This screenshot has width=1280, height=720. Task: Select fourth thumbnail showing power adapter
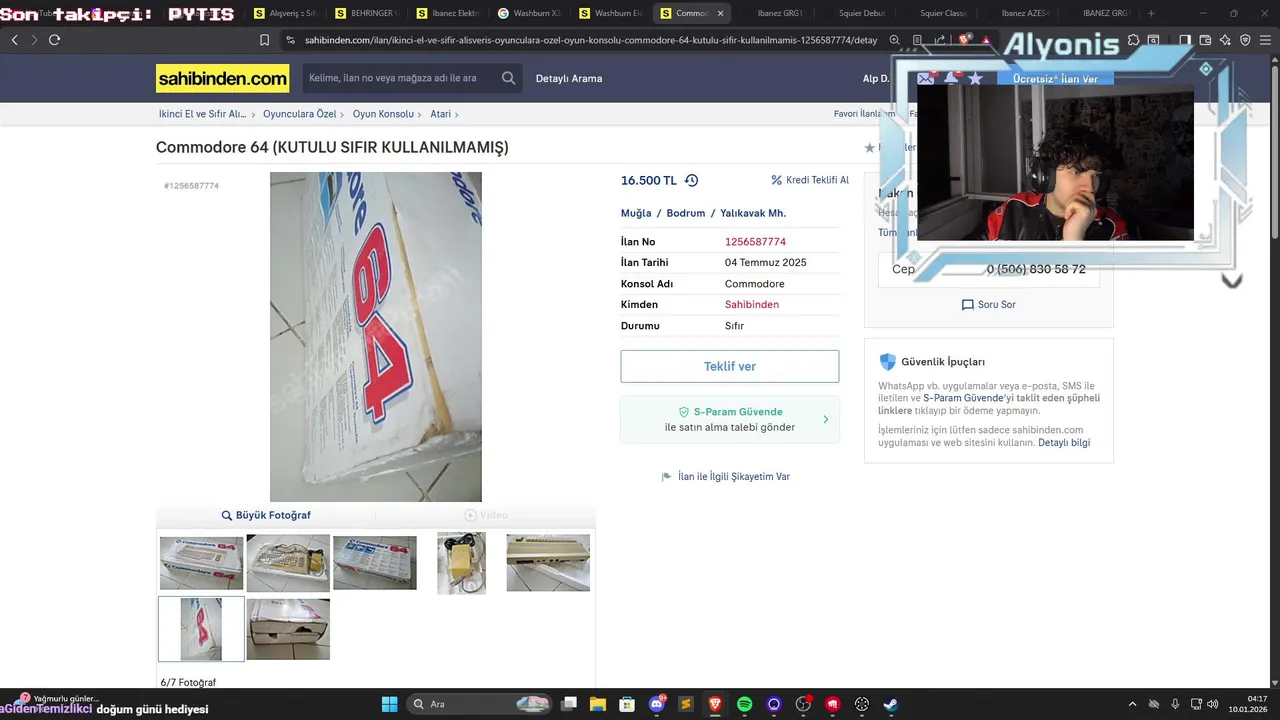tap(461, 563)
